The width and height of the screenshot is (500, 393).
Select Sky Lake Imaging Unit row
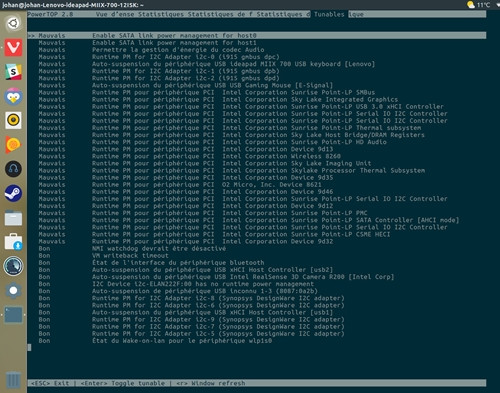coord(257,163)
